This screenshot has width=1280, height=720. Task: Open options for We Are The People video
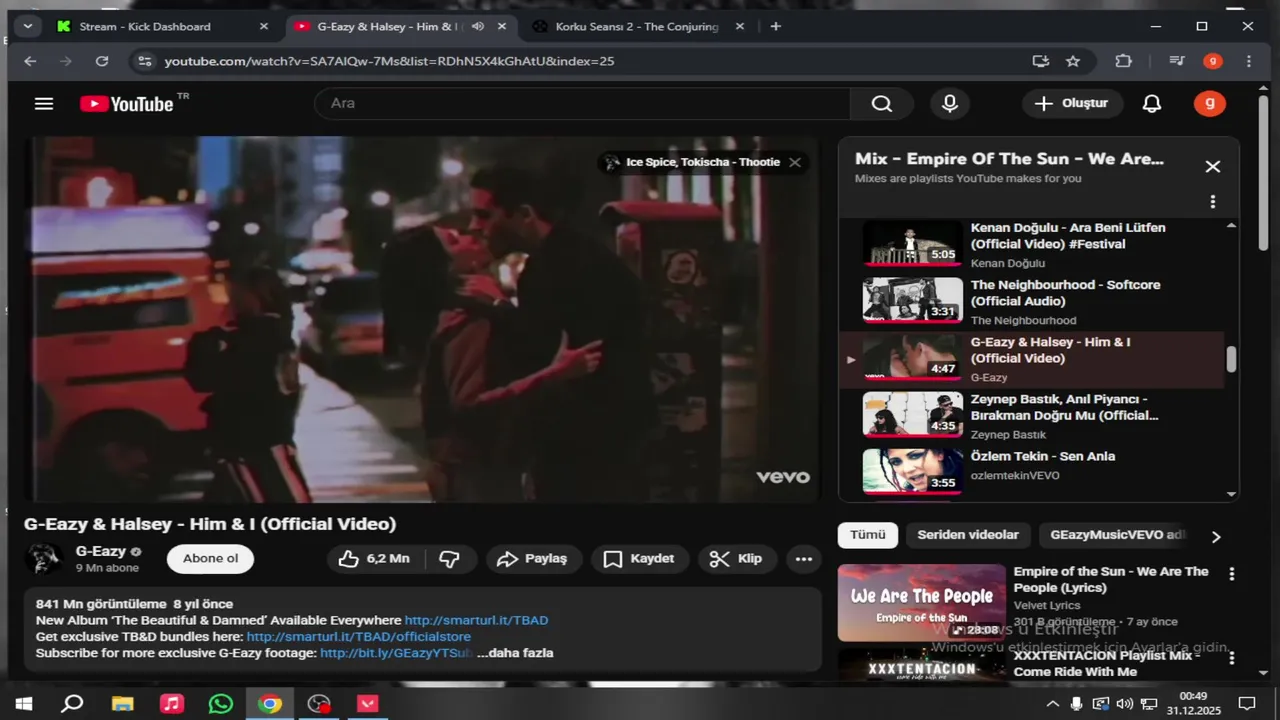1231,574
